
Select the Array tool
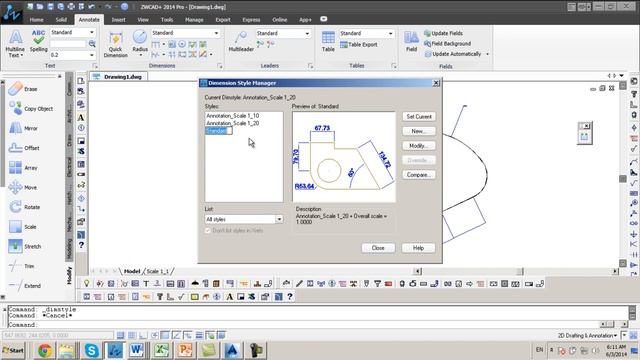23,167
